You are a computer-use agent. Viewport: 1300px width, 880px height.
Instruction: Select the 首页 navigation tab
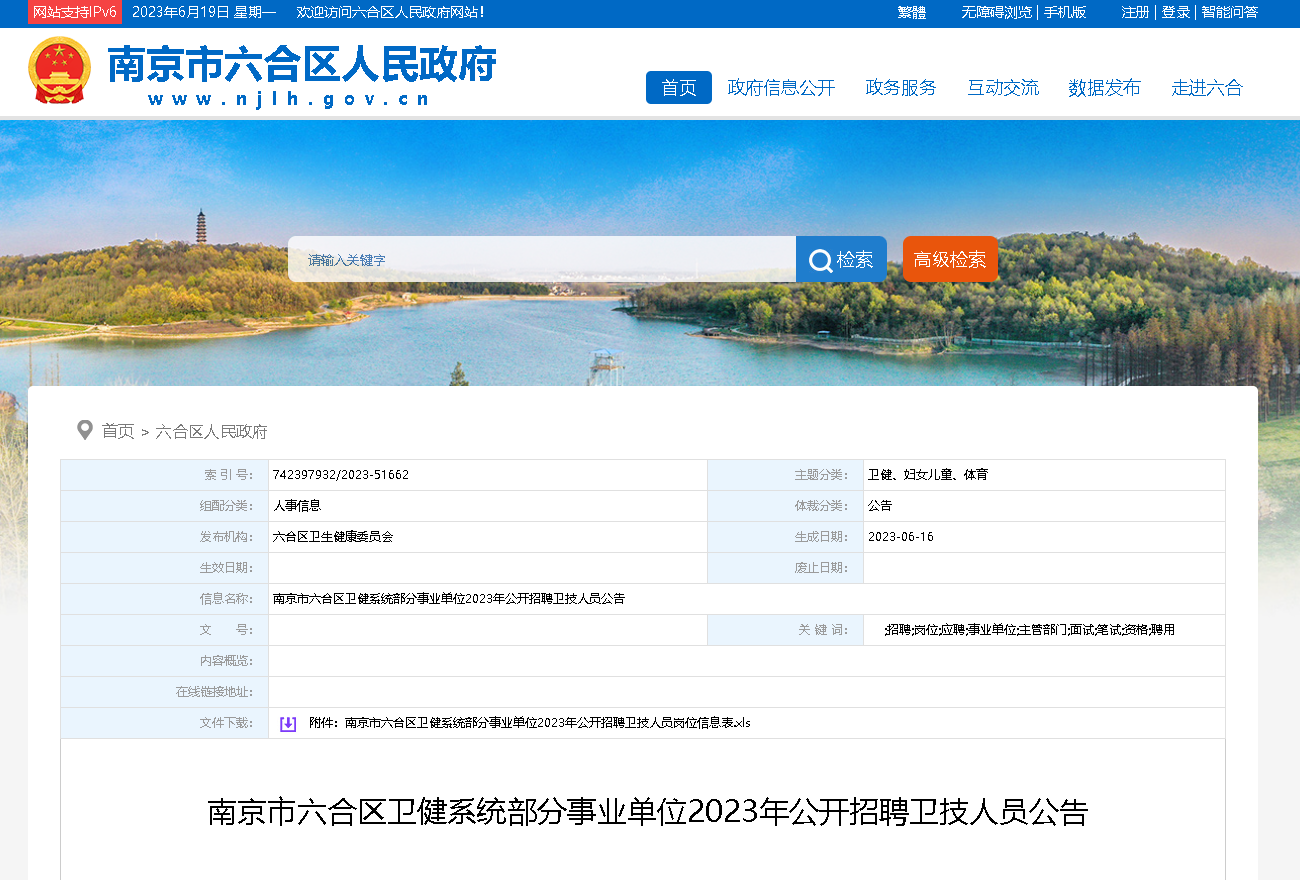tap(678, 88)
